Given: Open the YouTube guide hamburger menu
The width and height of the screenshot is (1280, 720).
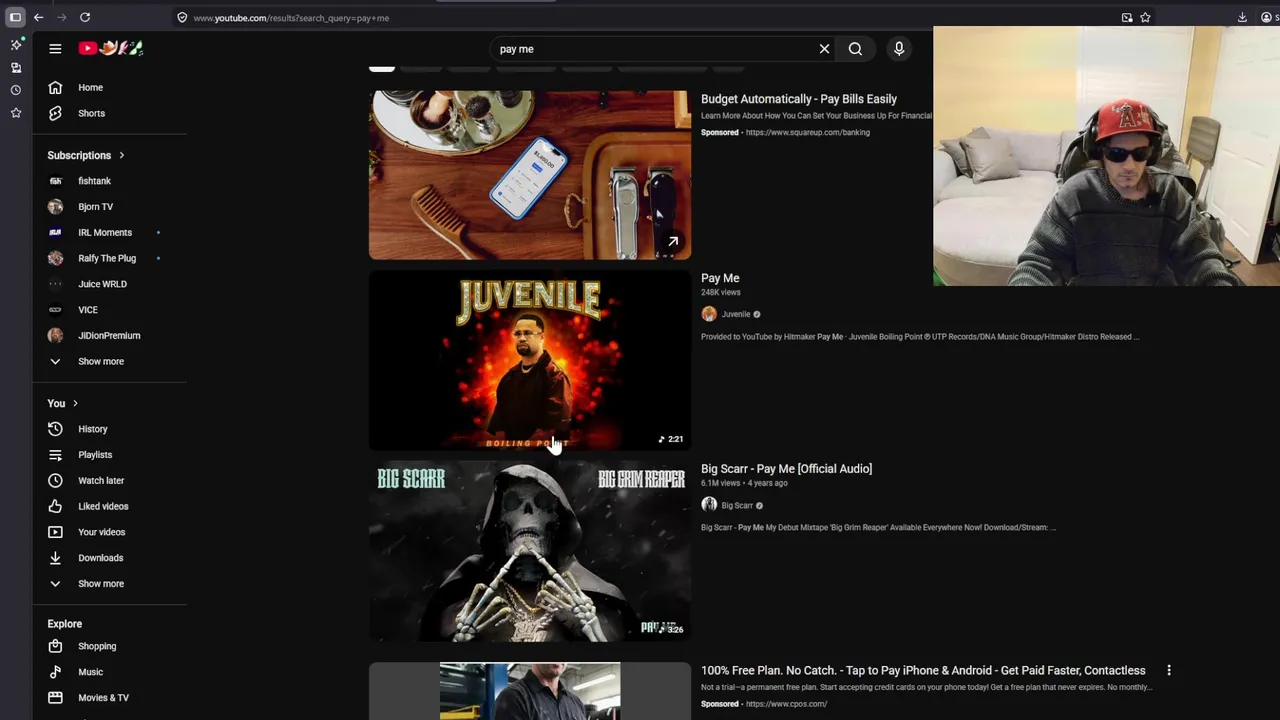Looking at the screenshot, I should (55, 48).
